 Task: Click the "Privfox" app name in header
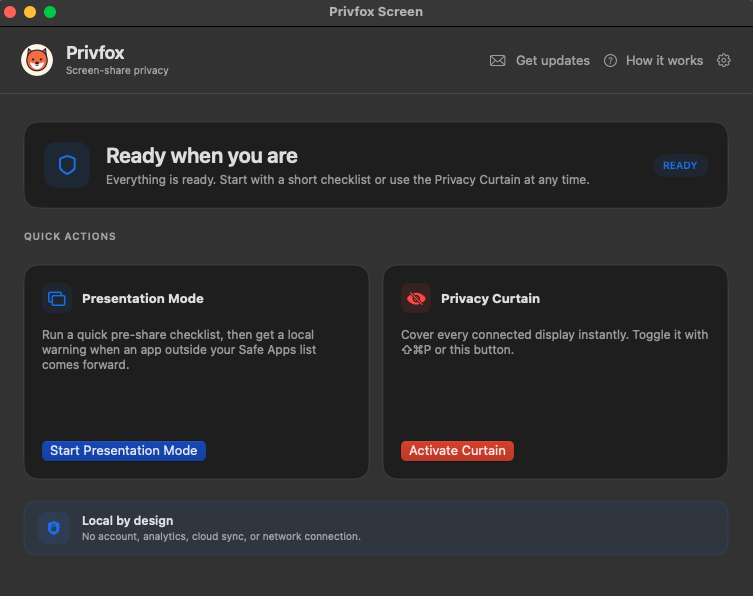95,53
